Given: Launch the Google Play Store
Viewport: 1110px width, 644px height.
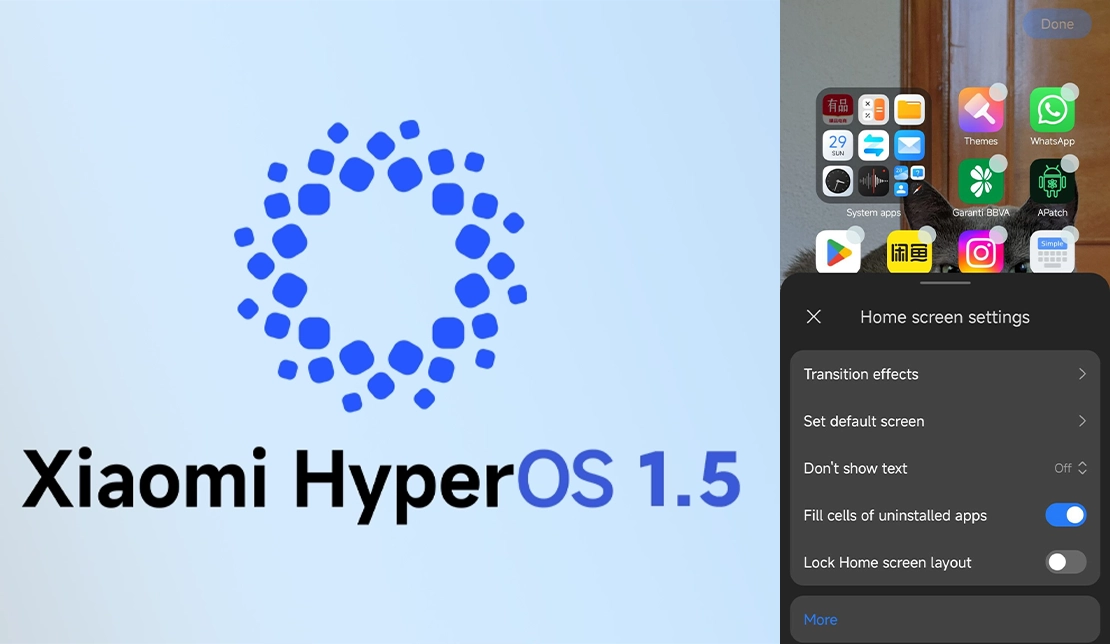Looking at the screenshot, I should click(x=838, y=251).
